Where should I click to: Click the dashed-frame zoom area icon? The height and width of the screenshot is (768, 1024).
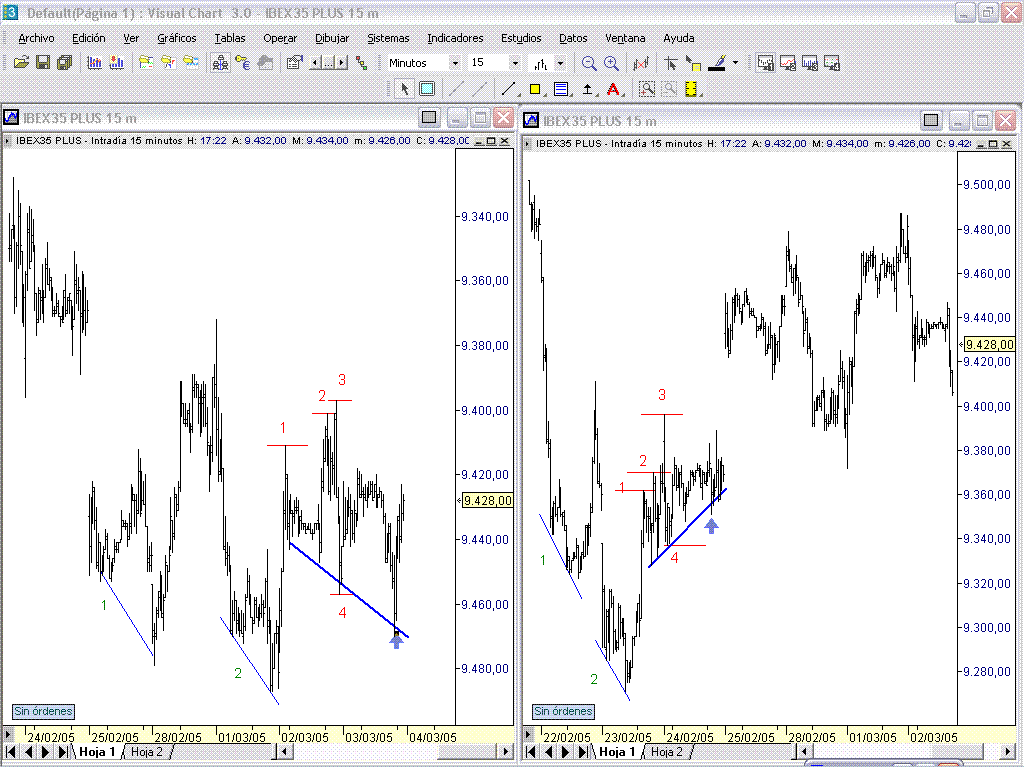pos(647,88)
